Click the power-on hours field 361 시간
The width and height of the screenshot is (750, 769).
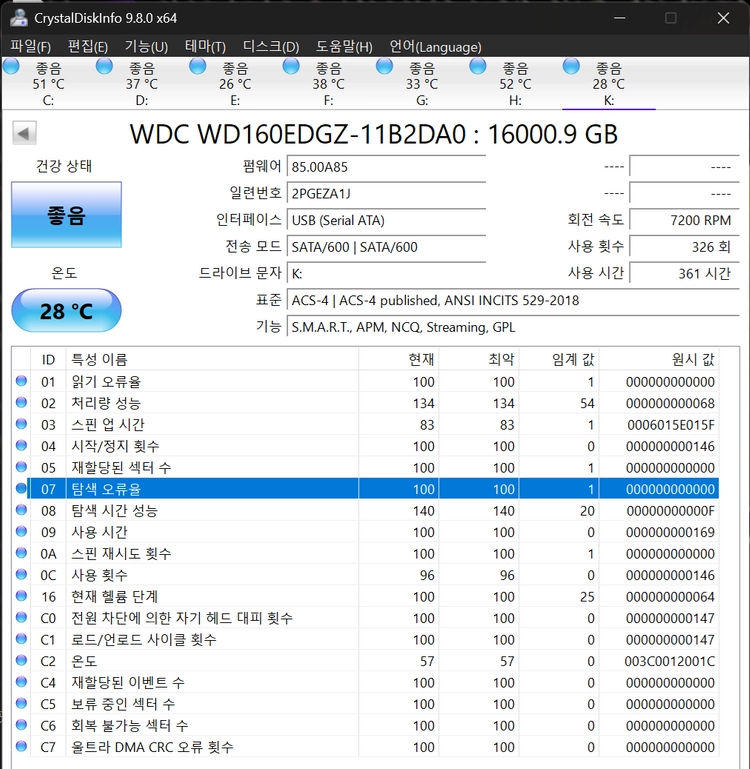[x=684, y=273]
